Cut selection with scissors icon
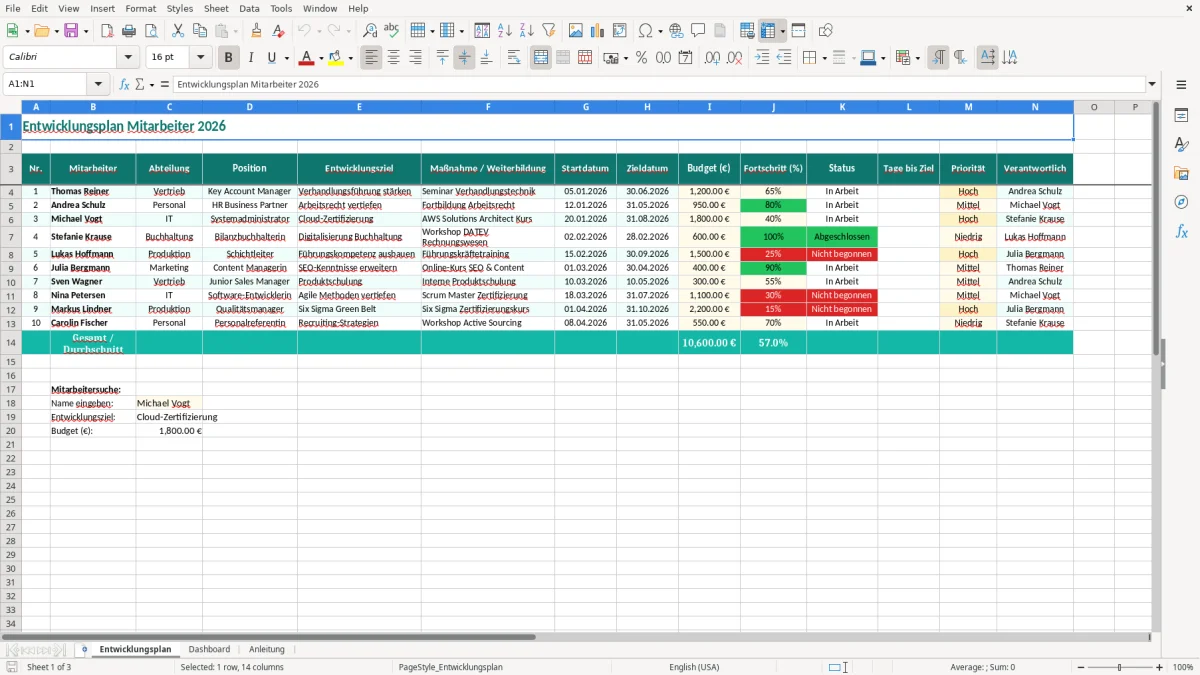Image resolution: width=1200 pixels, height=675 pixels. (x=177, y=31)
